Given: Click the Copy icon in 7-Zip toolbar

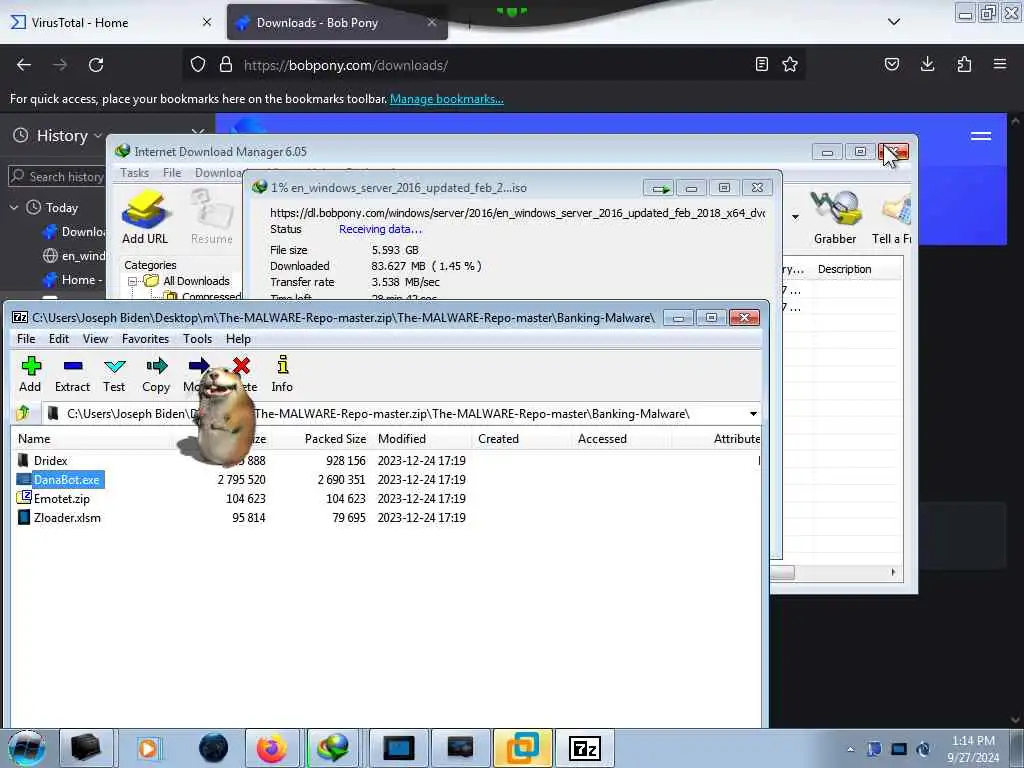Looking at the screenshot, I should pos(156,374).
